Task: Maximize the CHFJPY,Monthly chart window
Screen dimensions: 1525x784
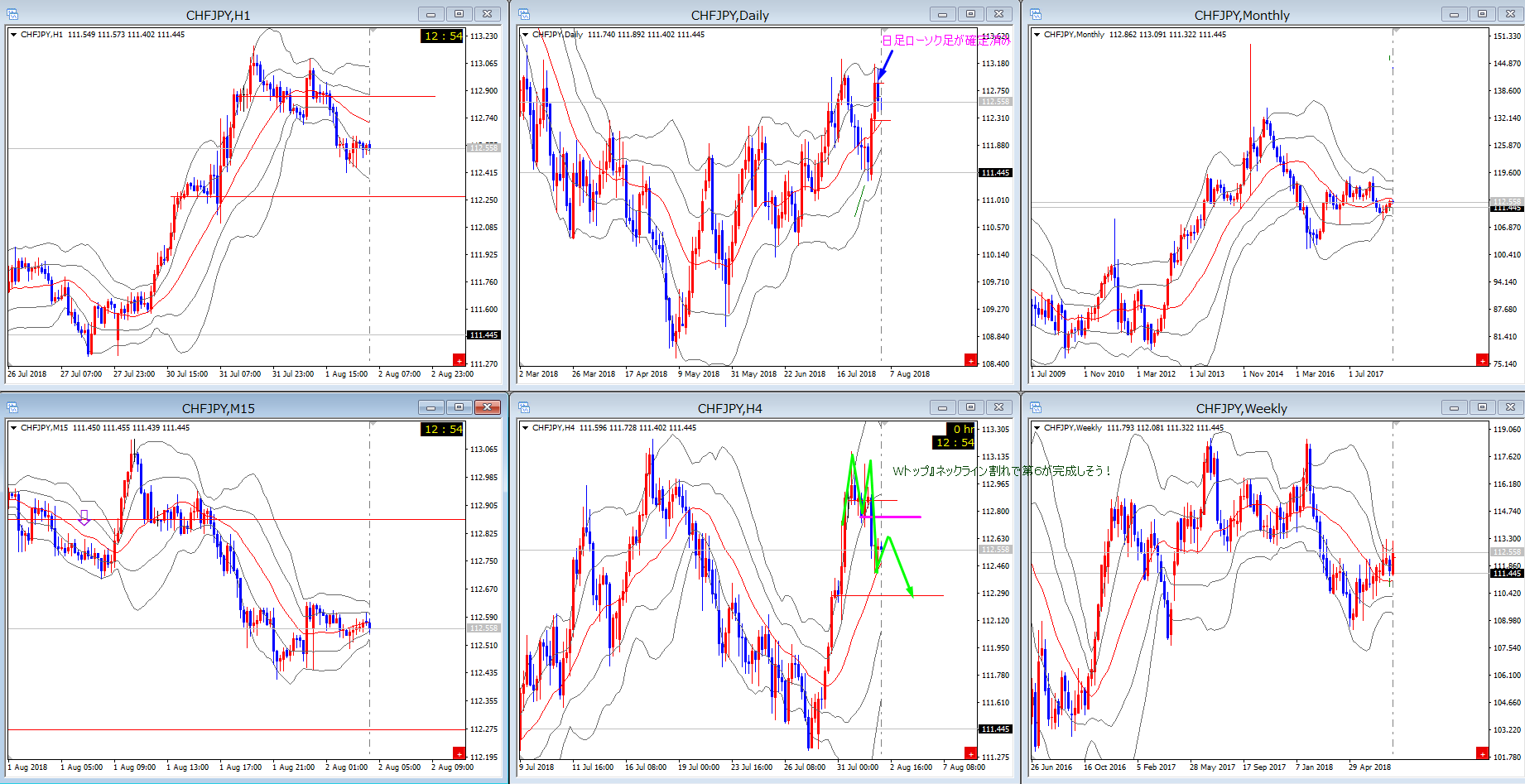Action: [1482, 14]
